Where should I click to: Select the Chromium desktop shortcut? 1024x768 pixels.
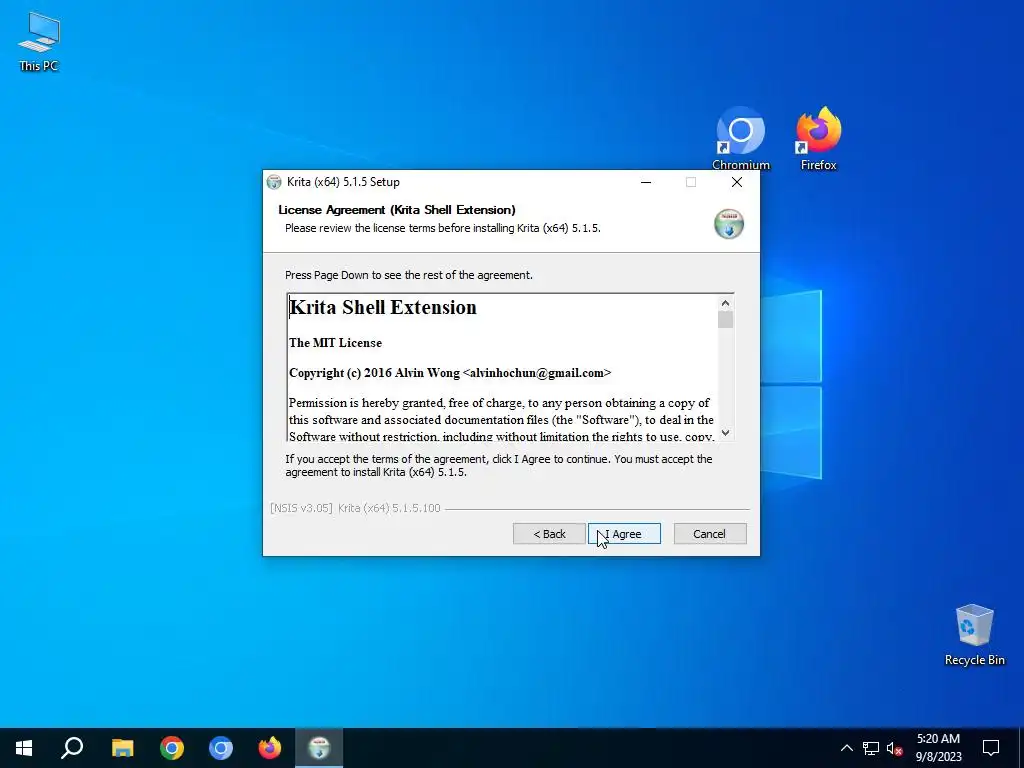pyautogui.click(x=741, y=138)
